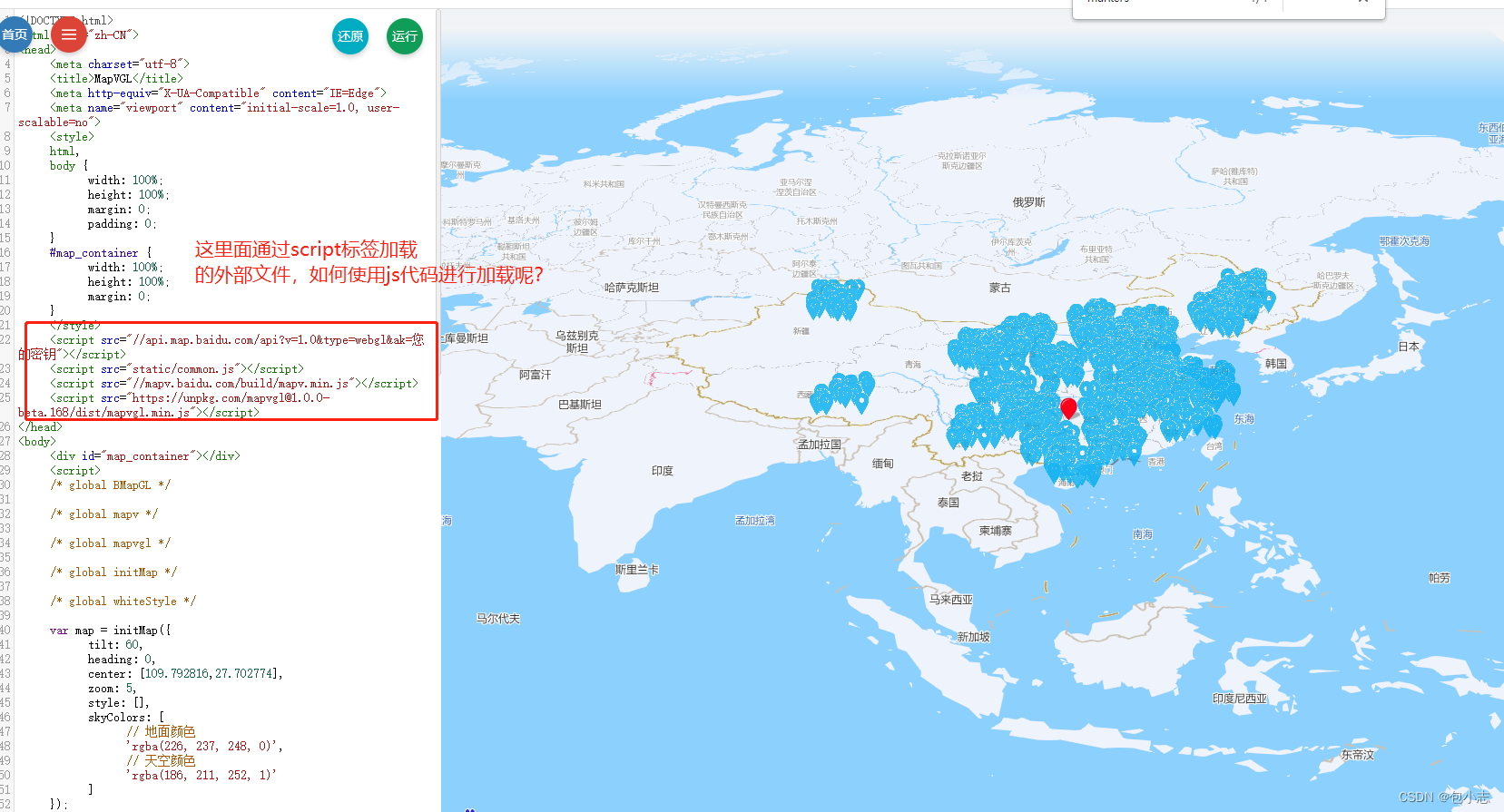Click the 乌兹别克斯坦 map label
The height and width of the screenshot is (812, 1504).
(x=577, y=342)
